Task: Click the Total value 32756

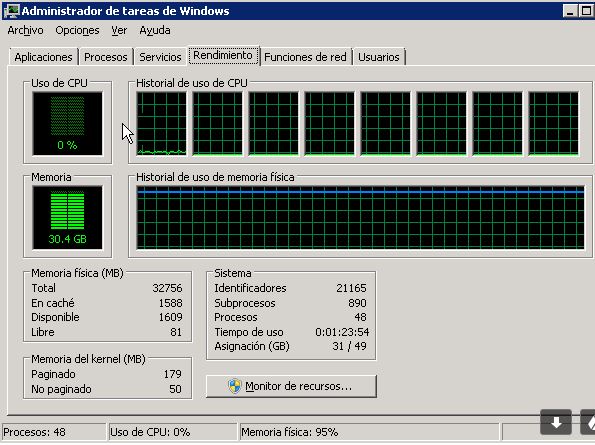Action: 167,288
